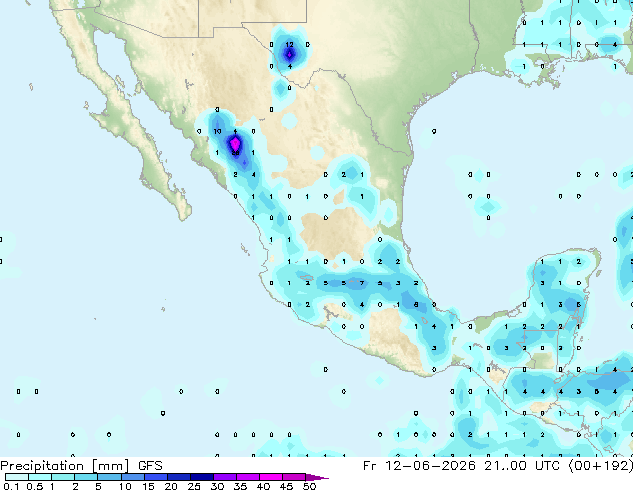Click the legend label '25'
Viewport: 634px width, 490px height.
pos(194,486)
